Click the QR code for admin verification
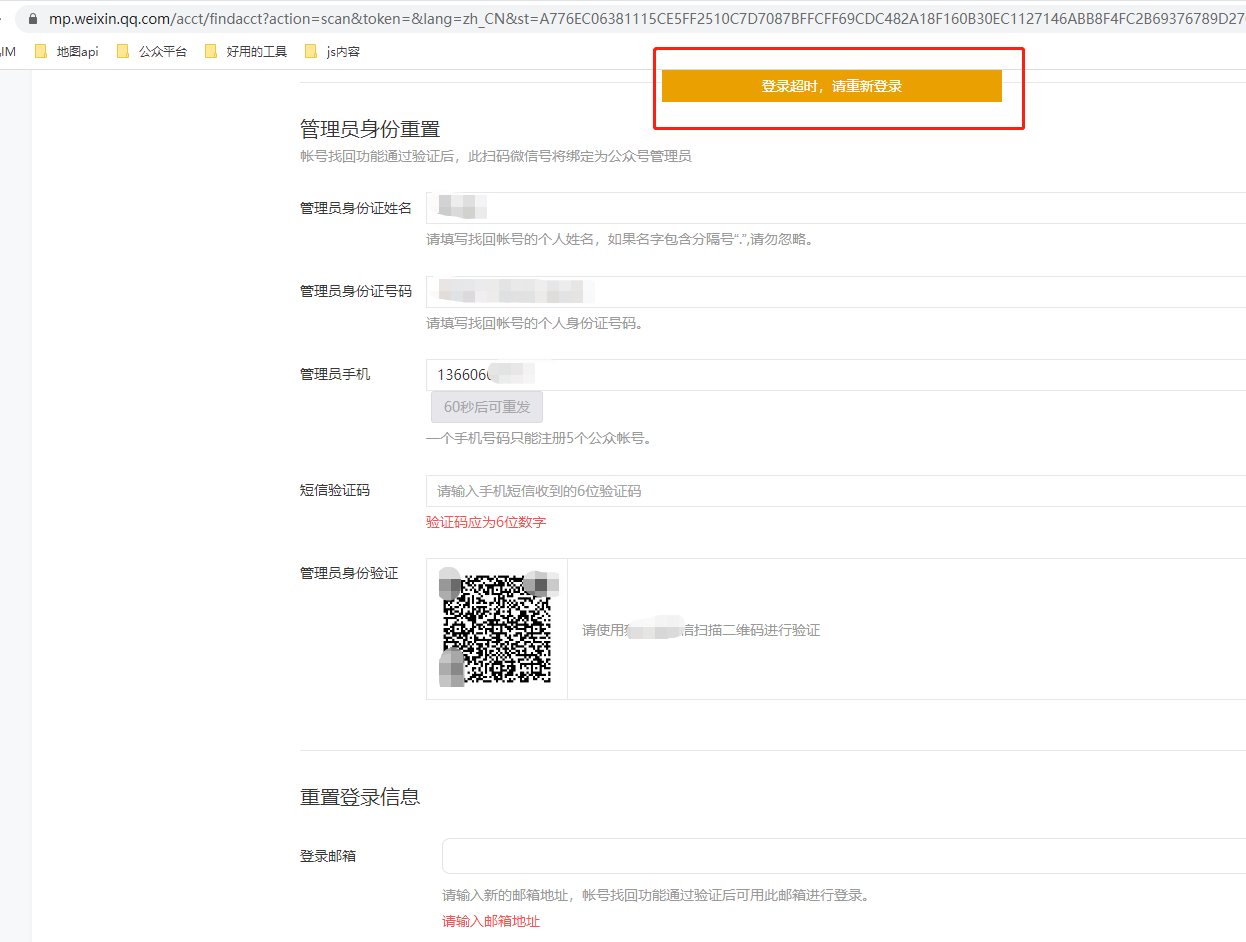Viewport: 1246px width, 942px height. (x=497, y=629)
